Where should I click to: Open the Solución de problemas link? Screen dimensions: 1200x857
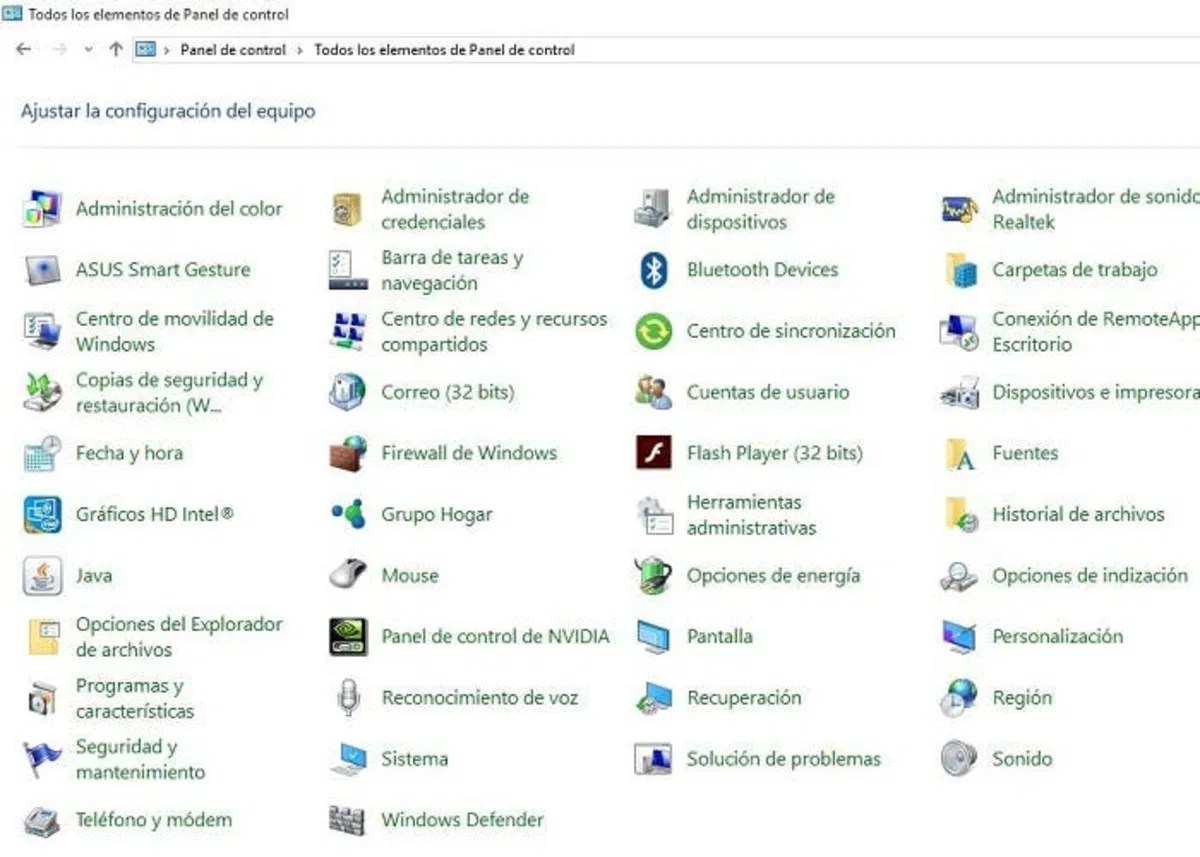coord(783,759)
